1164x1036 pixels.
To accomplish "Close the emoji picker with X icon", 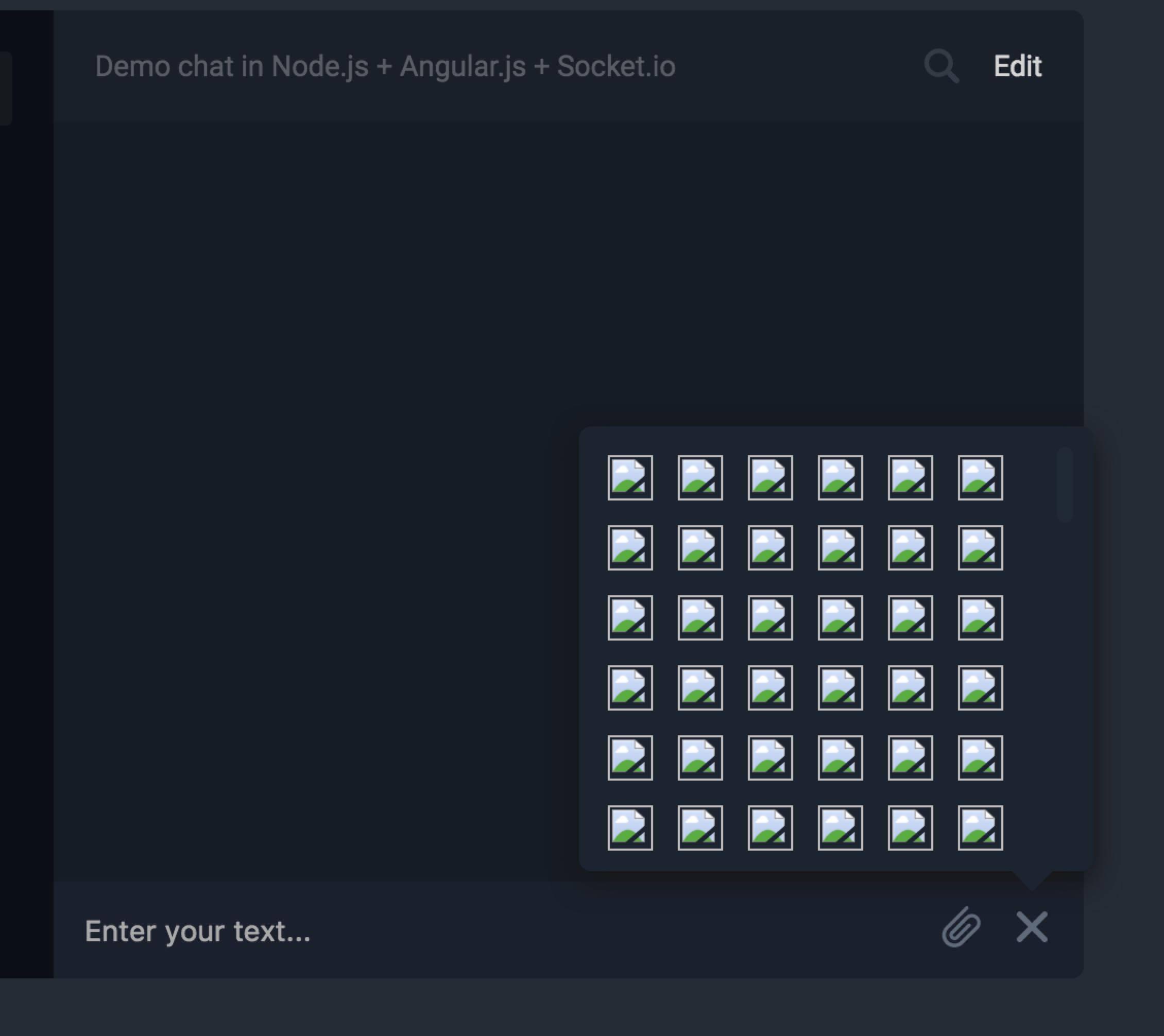I will pyautogui.click(x=1032, y=927).
